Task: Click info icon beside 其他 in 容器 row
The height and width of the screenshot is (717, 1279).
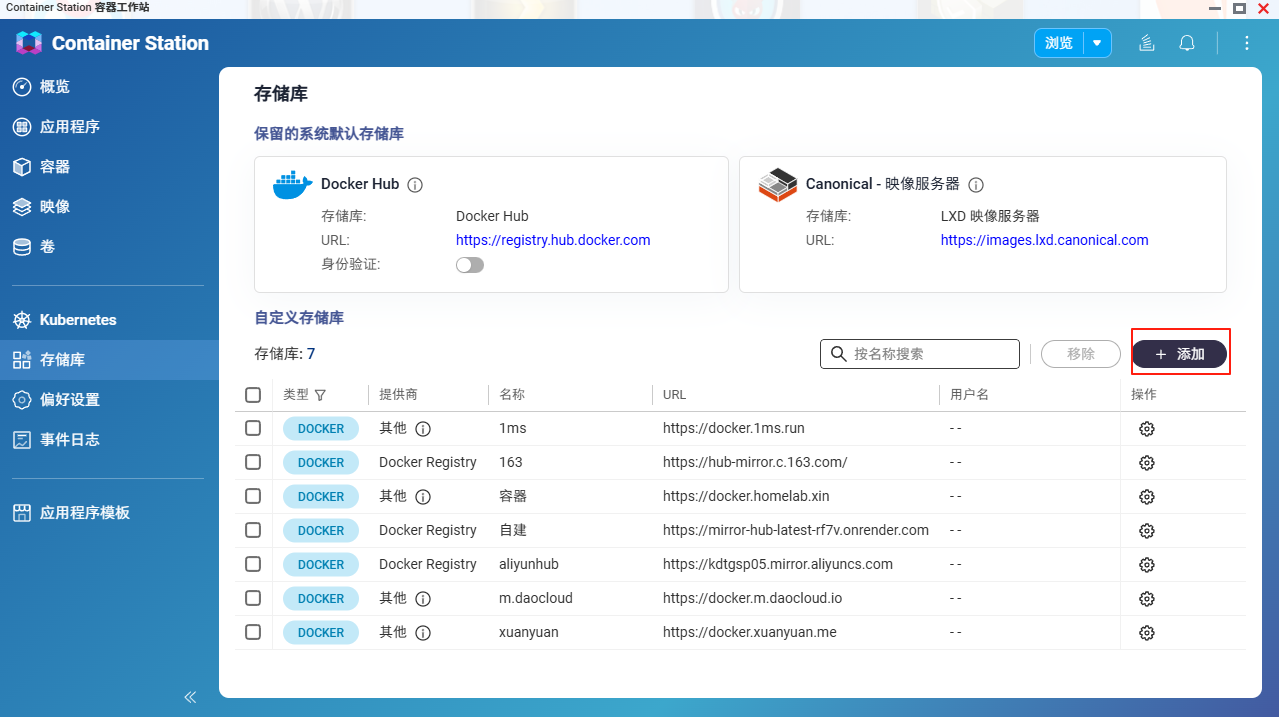Action: pyautogui.click(x=423, y=497)
